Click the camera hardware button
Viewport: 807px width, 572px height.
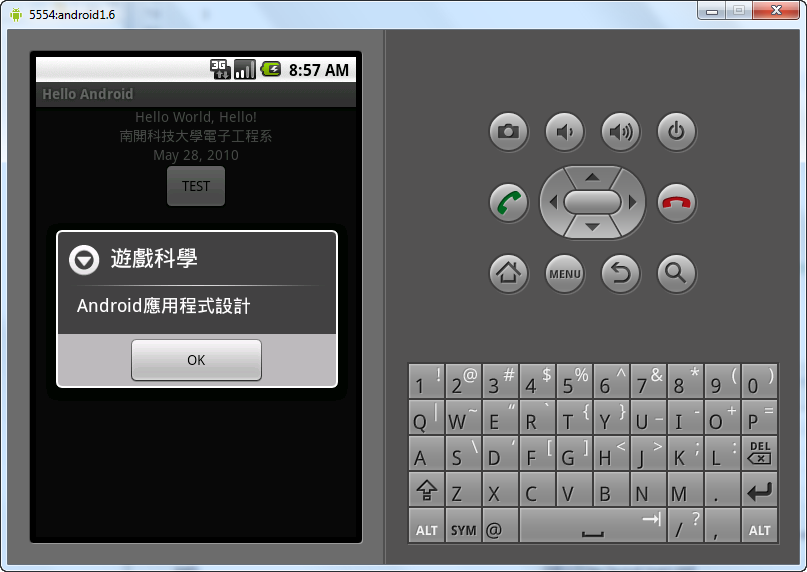508,132
